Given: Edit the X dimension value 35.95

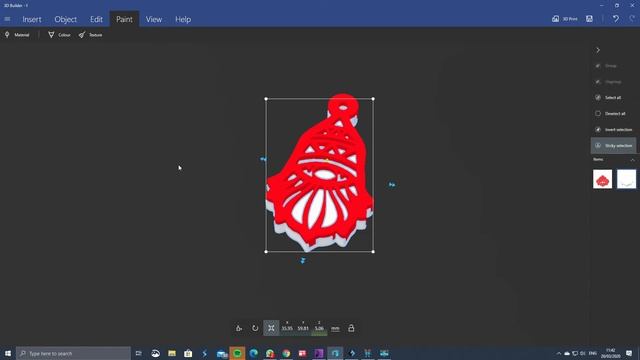Looking at the screenshot, I should [287, 328].
